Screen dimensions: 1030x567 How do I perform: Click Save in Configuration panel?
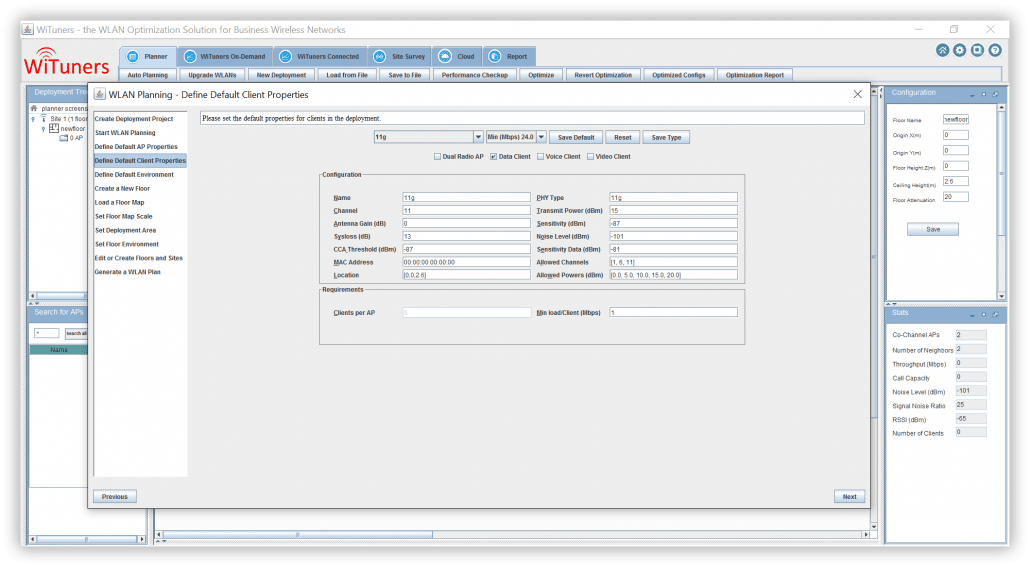click(x=933, y=229)
